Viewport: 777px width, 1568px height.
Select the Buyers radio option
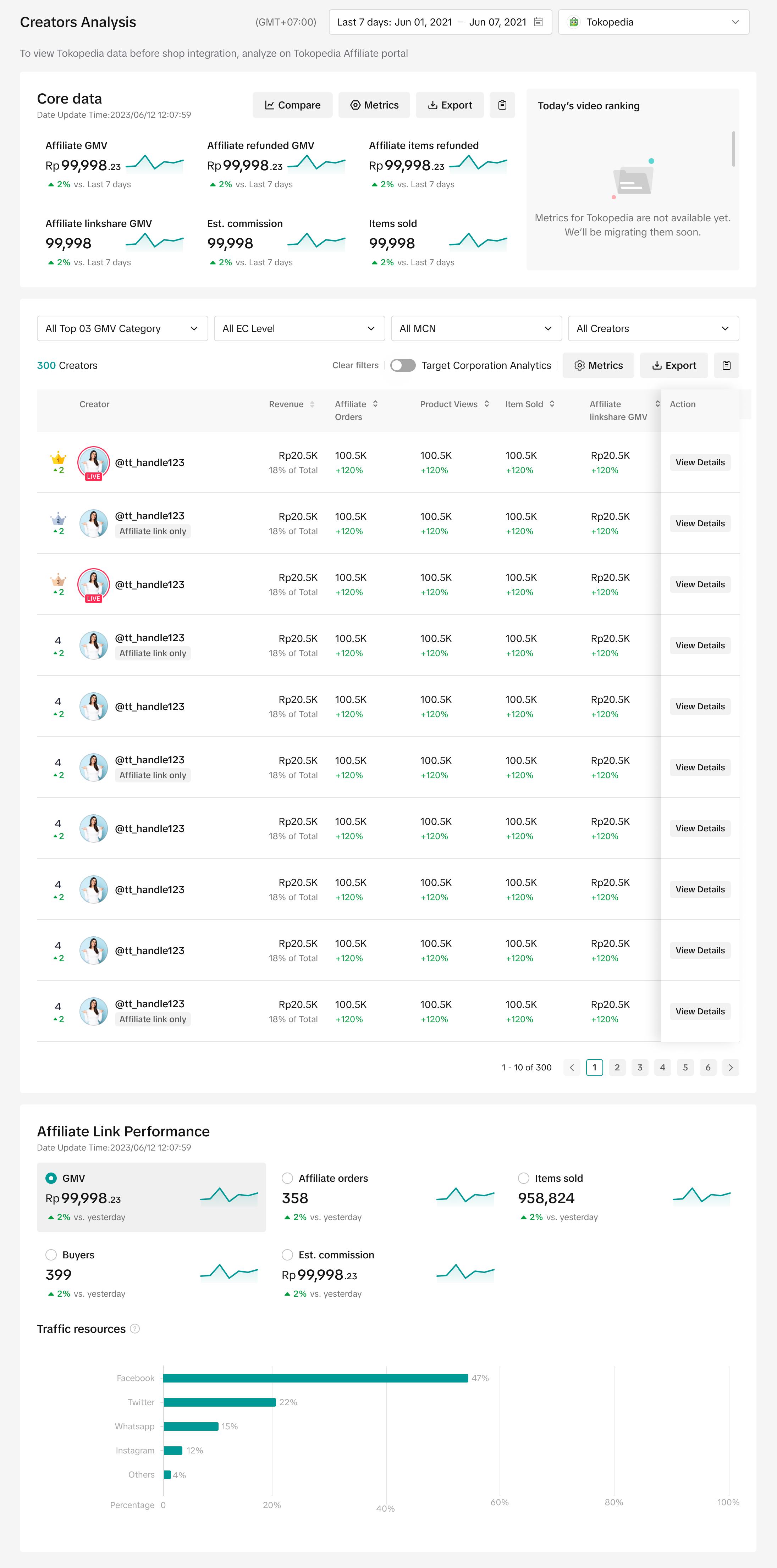(x=51, y=1255)
